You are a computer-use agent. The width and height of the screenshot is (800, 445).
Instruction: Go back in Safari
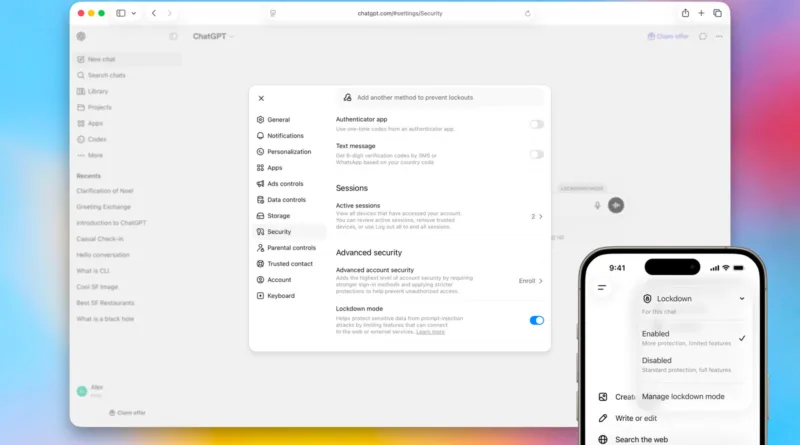(154, 13)
